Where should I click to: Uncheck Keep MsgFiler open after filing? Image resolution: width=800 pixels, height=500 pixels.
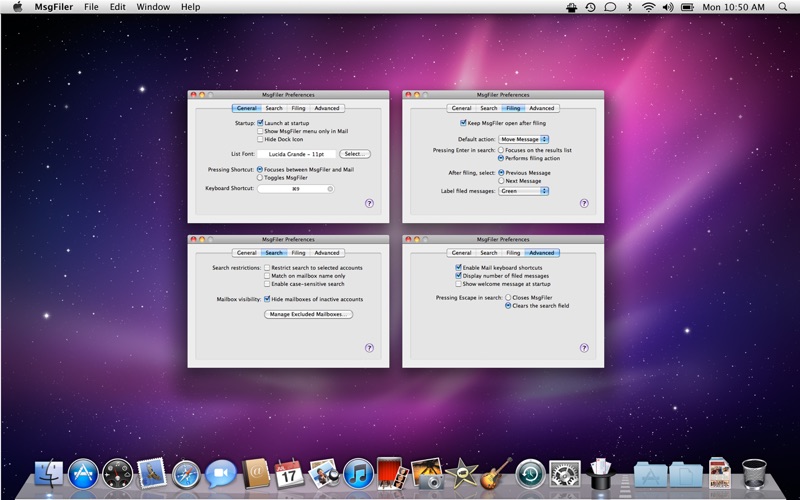pos(463,123)
